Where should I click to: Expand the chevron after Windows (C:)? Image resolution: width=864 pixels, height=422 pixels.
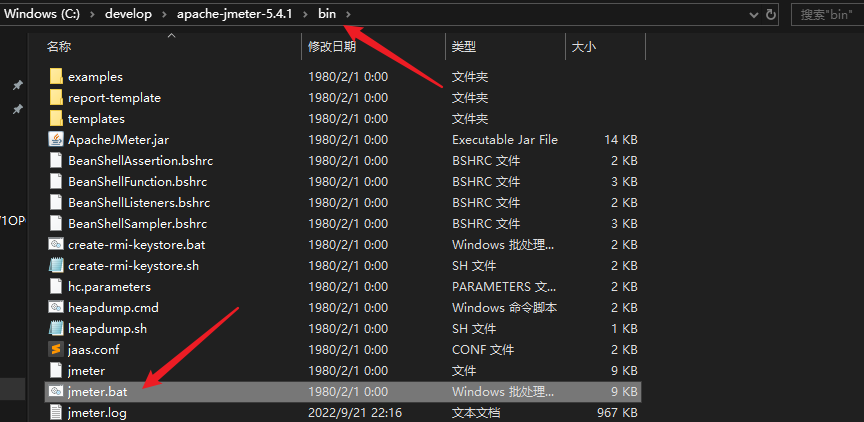click(91, 14)
